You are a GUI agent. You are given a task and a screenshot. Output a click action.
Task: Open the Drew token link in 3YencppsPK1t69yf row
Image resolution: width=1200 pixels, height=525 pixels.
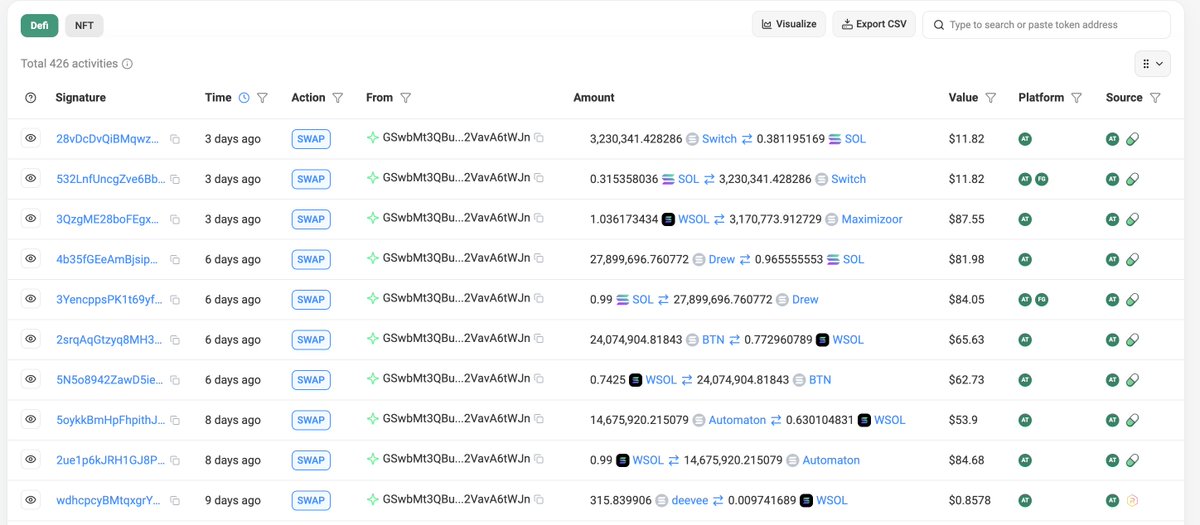tap(805, 300)
